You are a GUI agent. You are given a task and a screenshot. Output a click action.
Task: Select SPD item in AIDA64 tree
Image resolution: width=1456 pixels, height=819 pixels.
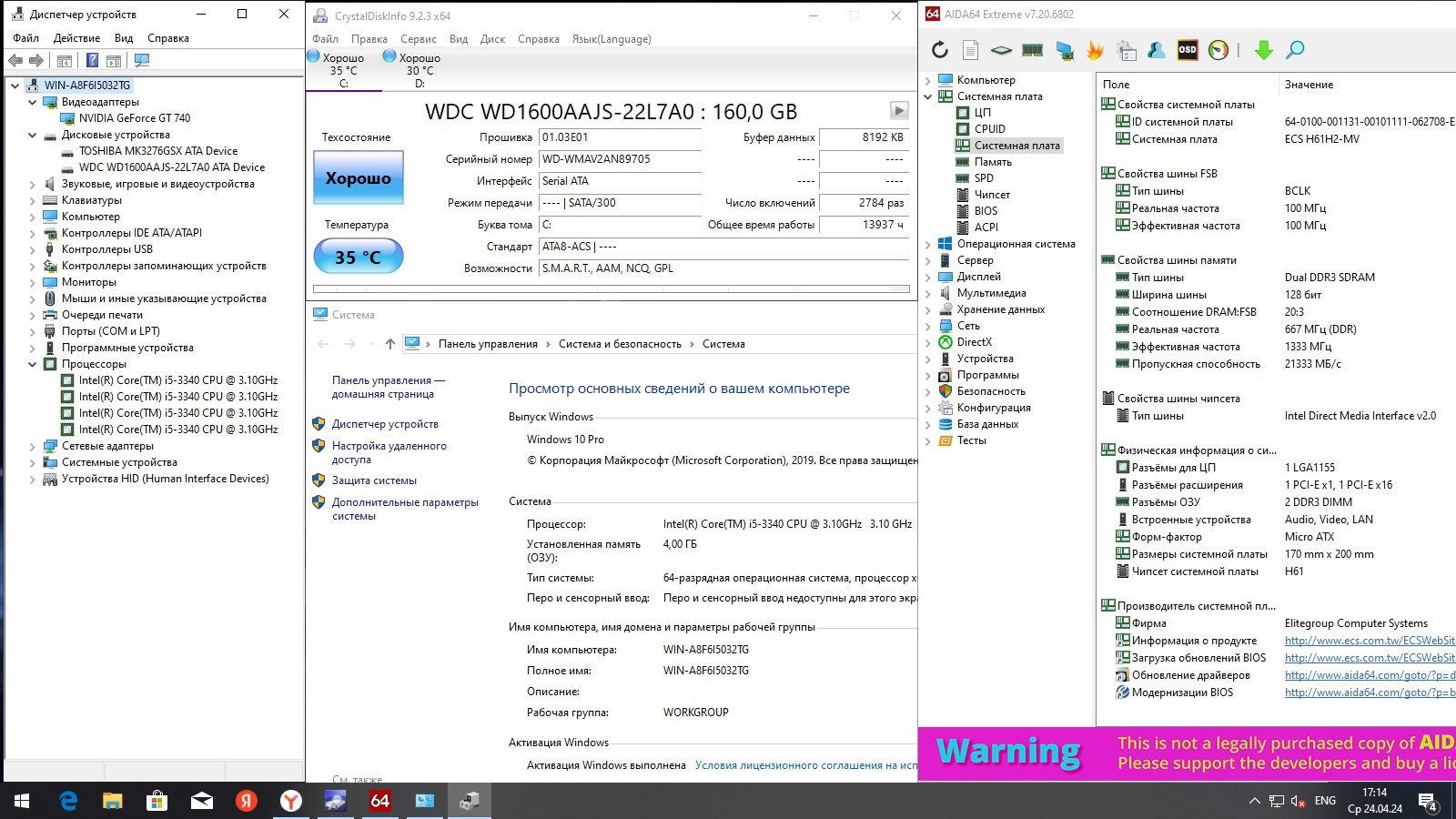pos(984,178)
